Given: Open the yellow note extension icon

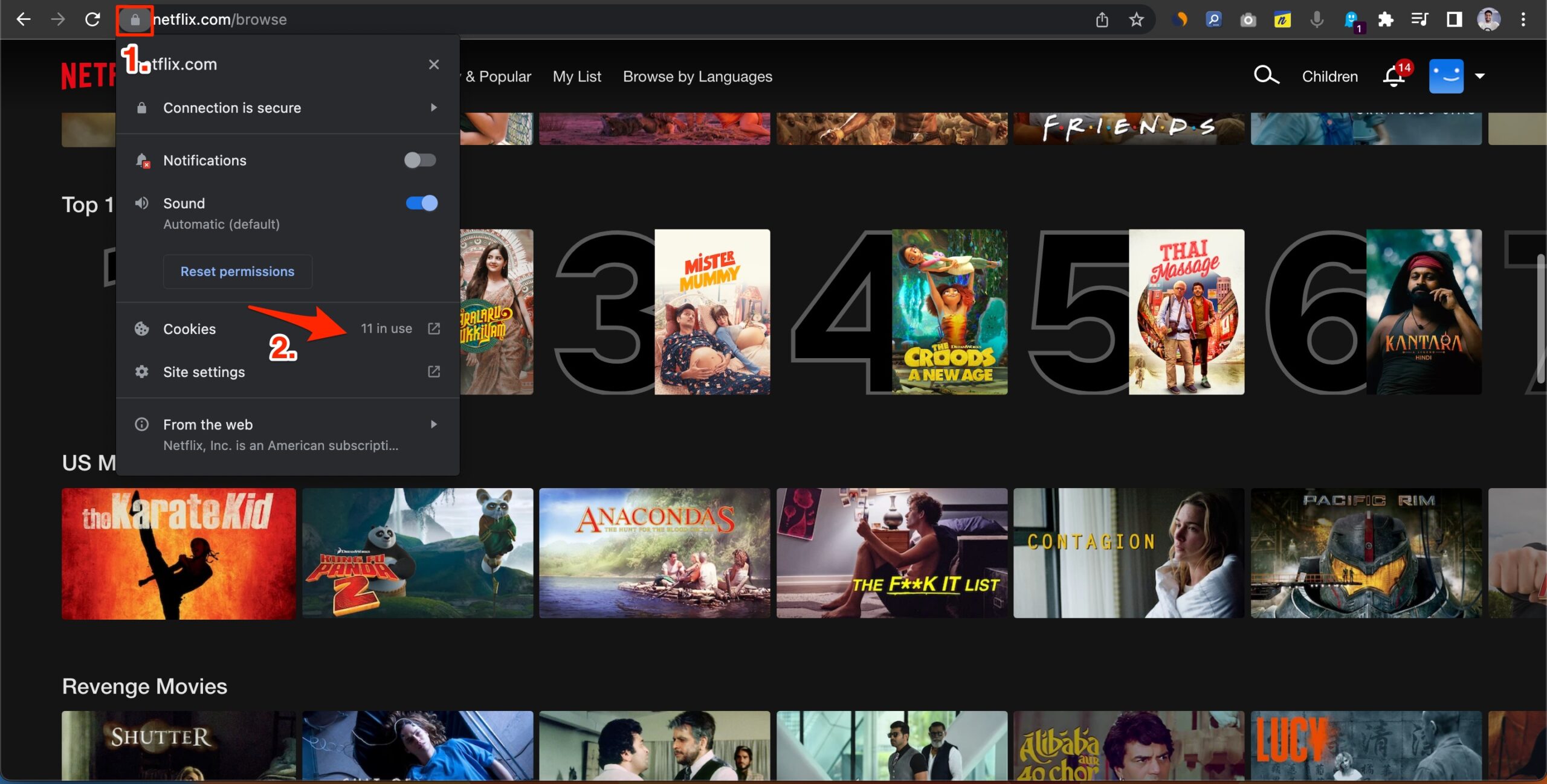Looking at the screenshot, I should pyautogui.click(x=1282, y=20).
